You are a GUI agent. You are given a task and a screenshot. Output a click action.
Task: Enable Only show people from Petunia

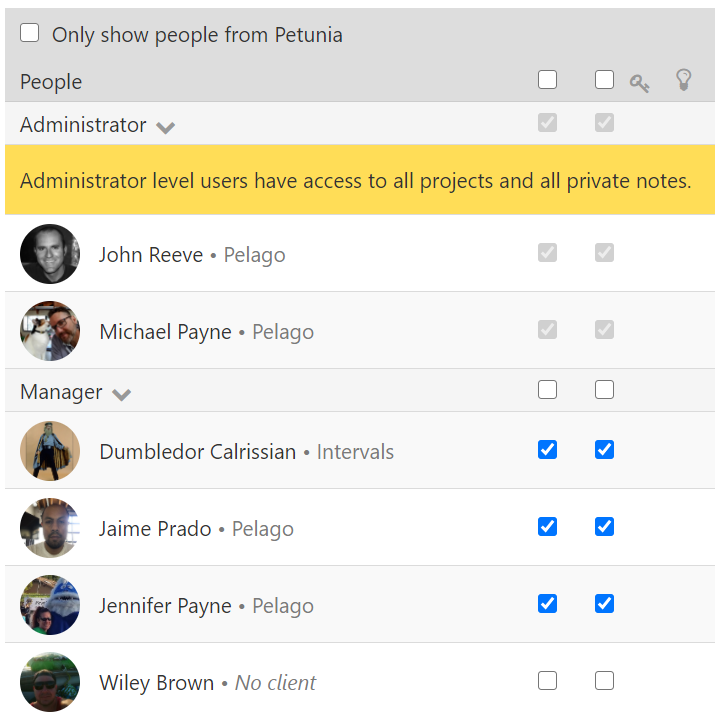pos(30,34)
